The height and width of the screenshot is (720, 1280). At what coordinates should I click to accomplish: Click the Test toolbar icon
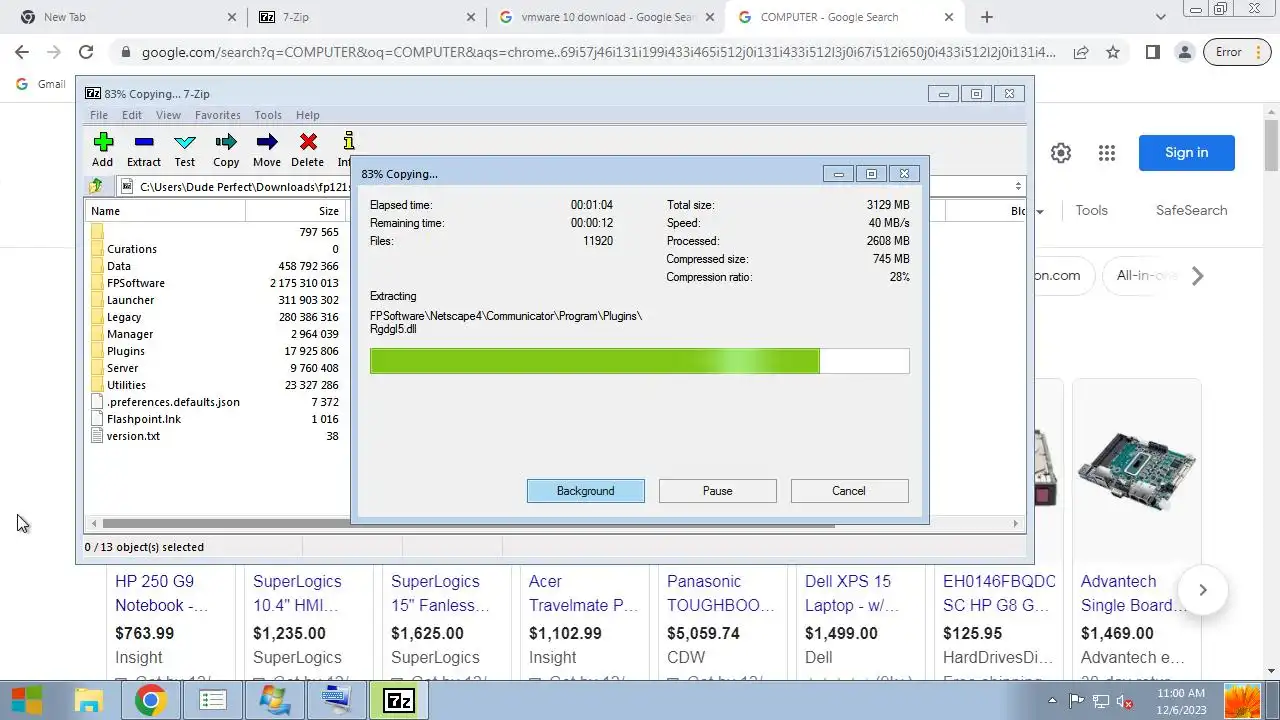click(185, 149)
